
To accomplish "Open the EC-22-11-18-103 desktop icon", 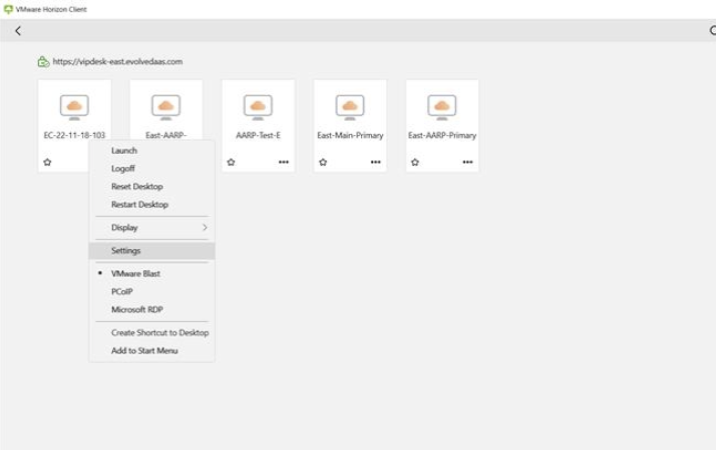I will [74, 108].
